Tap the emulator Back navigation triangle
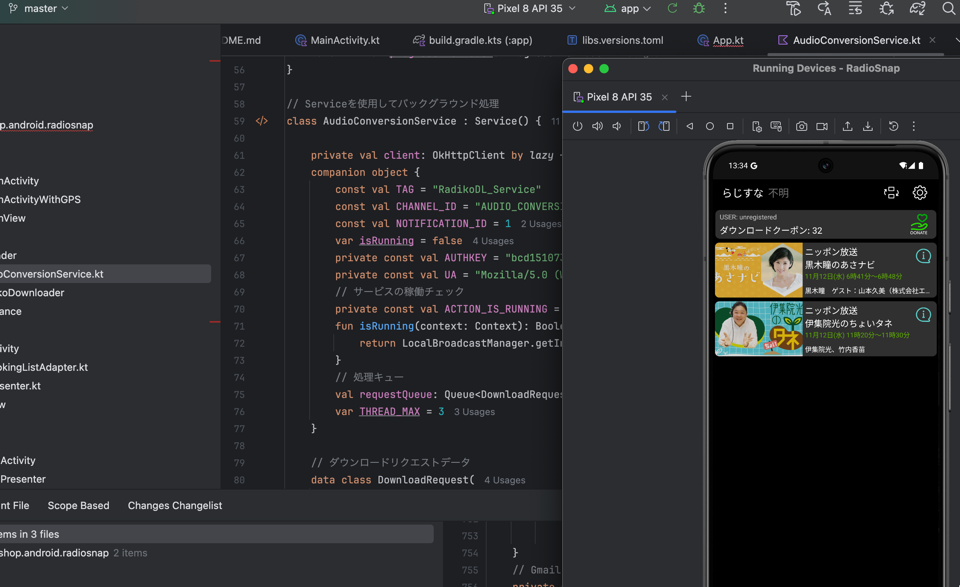 click(689, 127)
